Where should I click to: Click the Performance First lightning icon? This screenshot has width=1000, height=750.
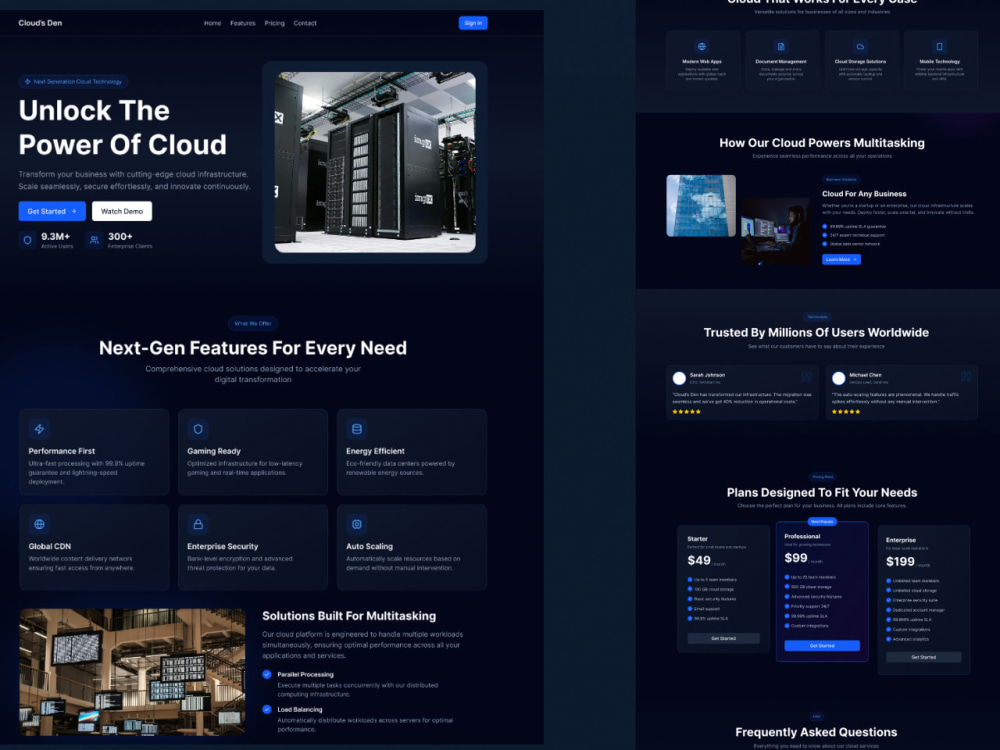click(x=40, y=429)
